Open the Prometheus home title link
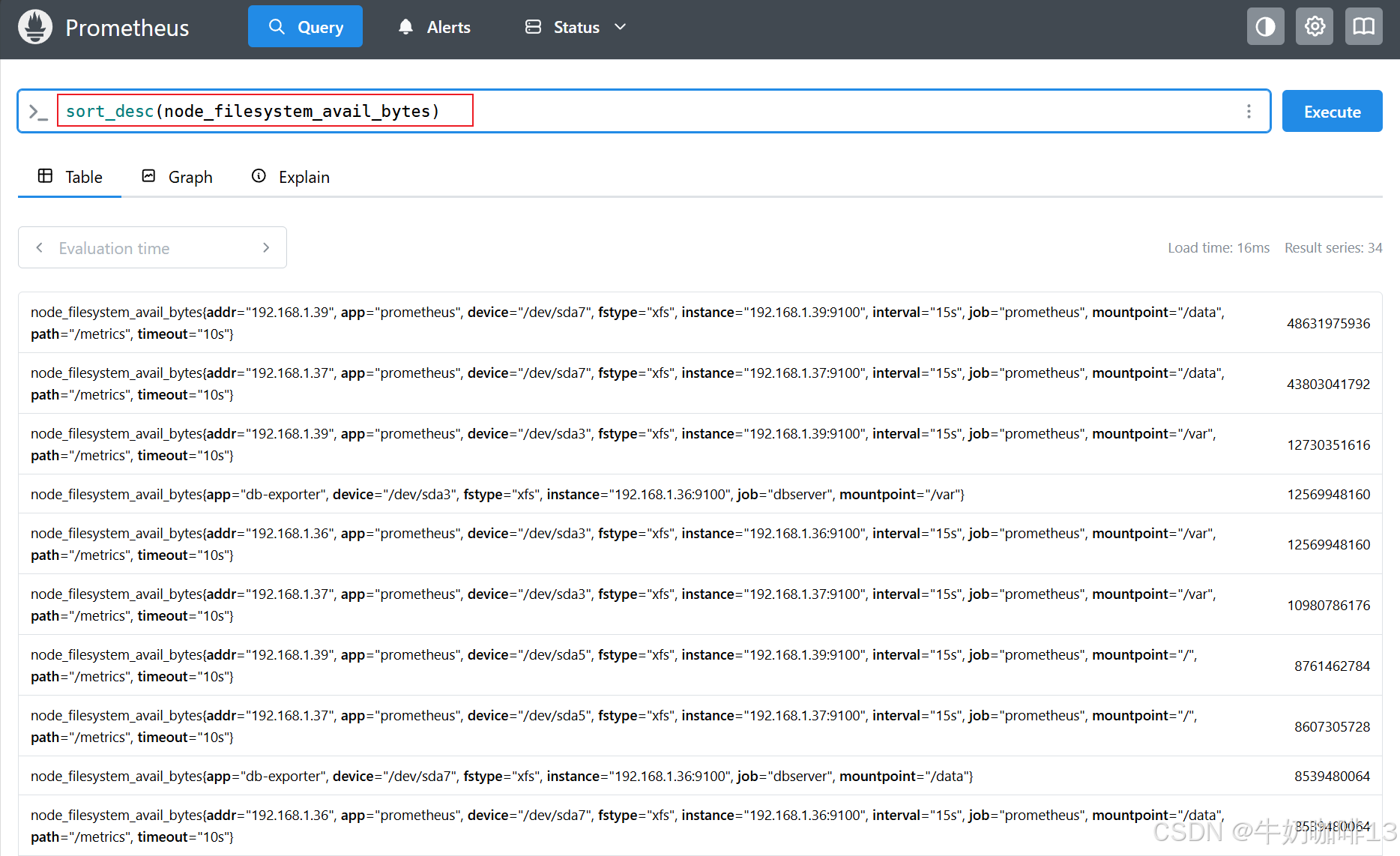Screen dimensions: 1400x856 point(127,28)
